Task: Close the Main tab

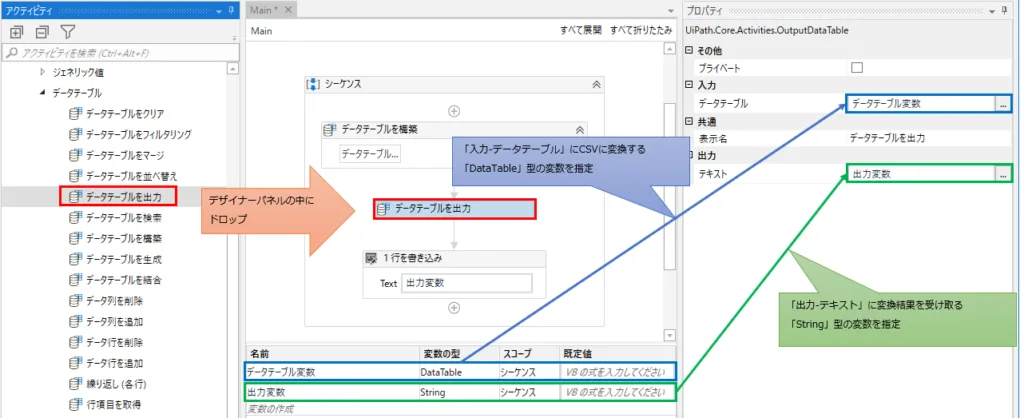Action: (289, 9)
